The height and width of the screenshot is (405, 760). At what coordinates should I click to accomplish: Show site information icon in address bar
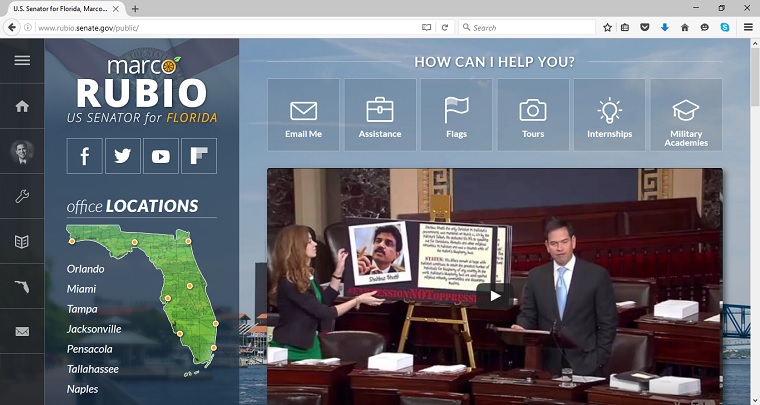[28, 28]
